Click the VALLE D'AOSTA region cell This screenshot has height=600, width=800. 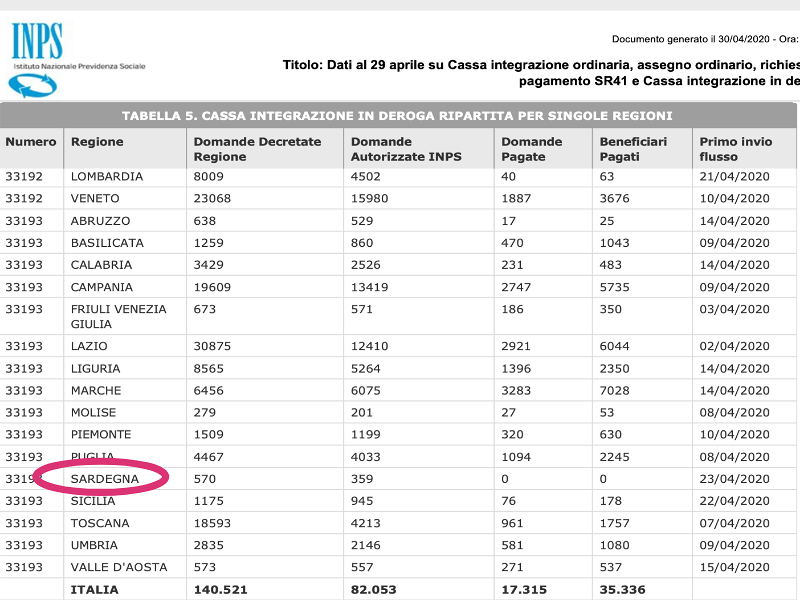click(x=116, y=567)
